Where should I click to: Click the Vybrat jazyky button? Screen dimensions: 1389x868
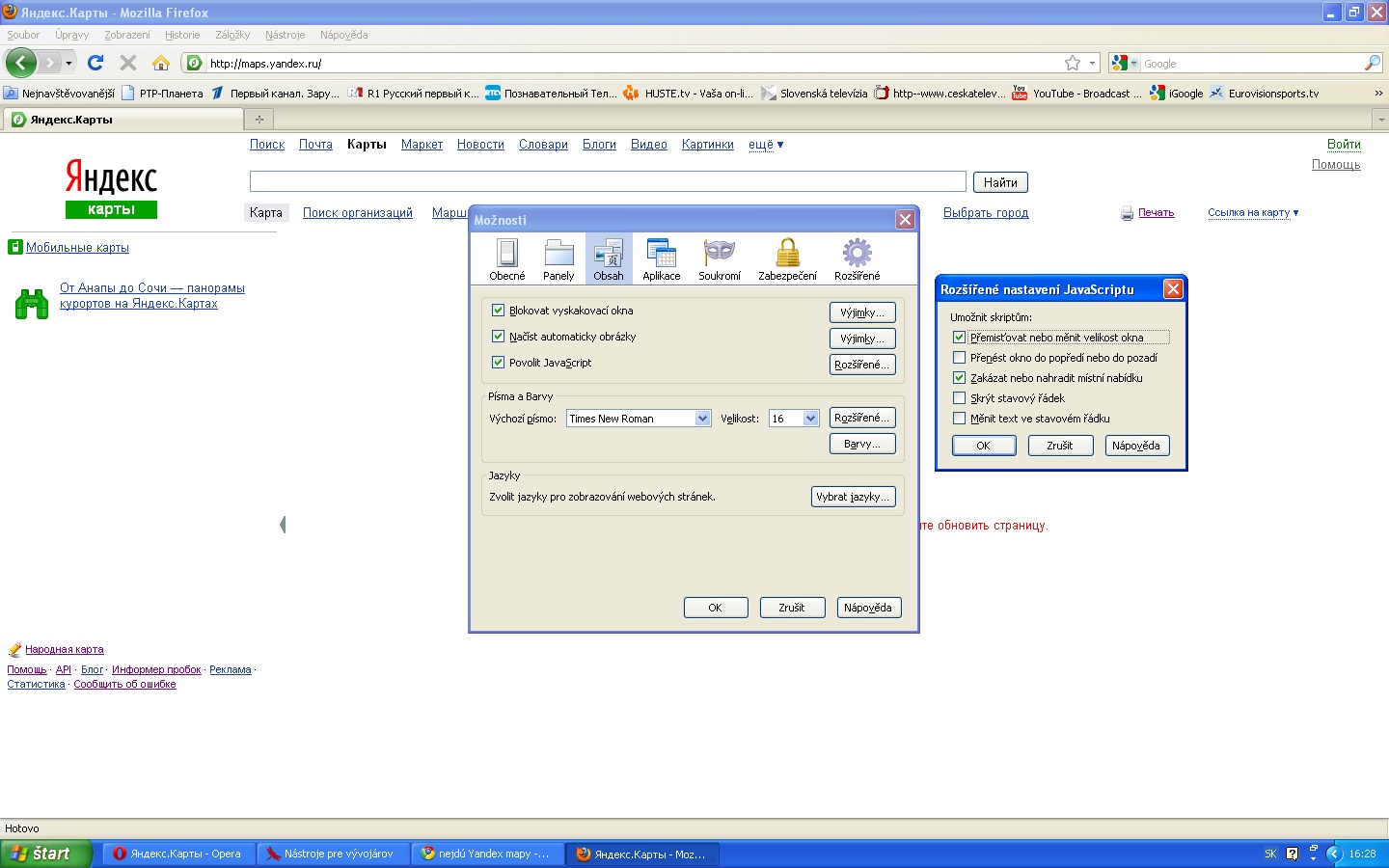tap(854, 497)
